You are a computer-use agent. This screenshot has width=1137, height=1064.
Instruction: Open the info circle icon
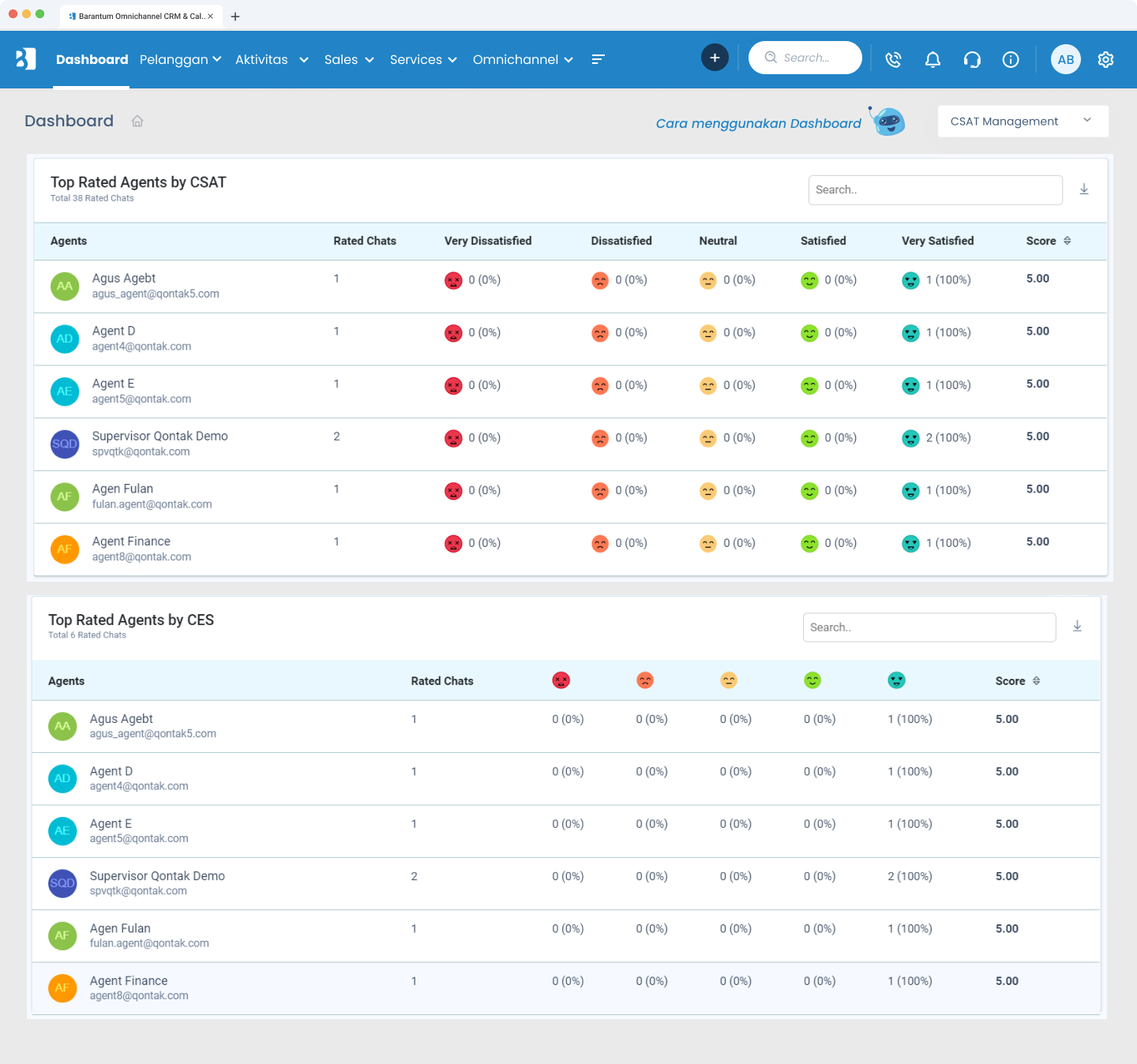[1011, 59]
